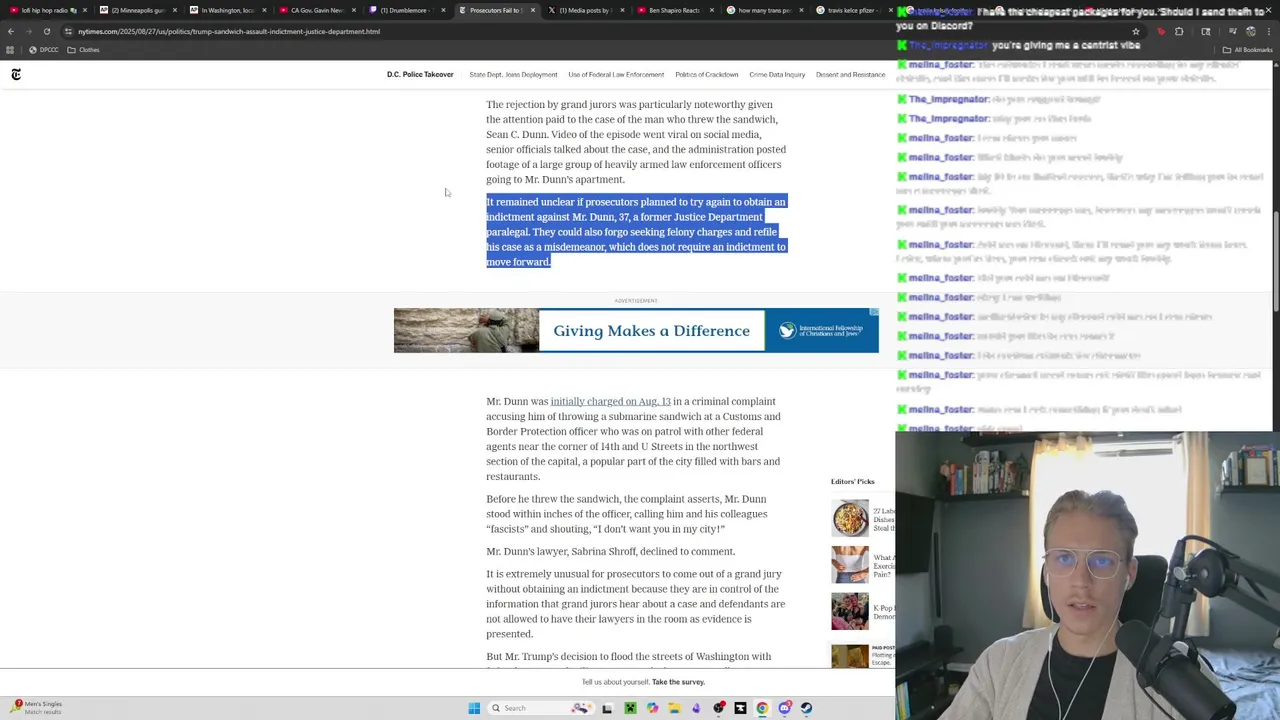The image size is (1280, 720).
Task: Follow the initially charged on Aug. 13 link
Action: 610,401
